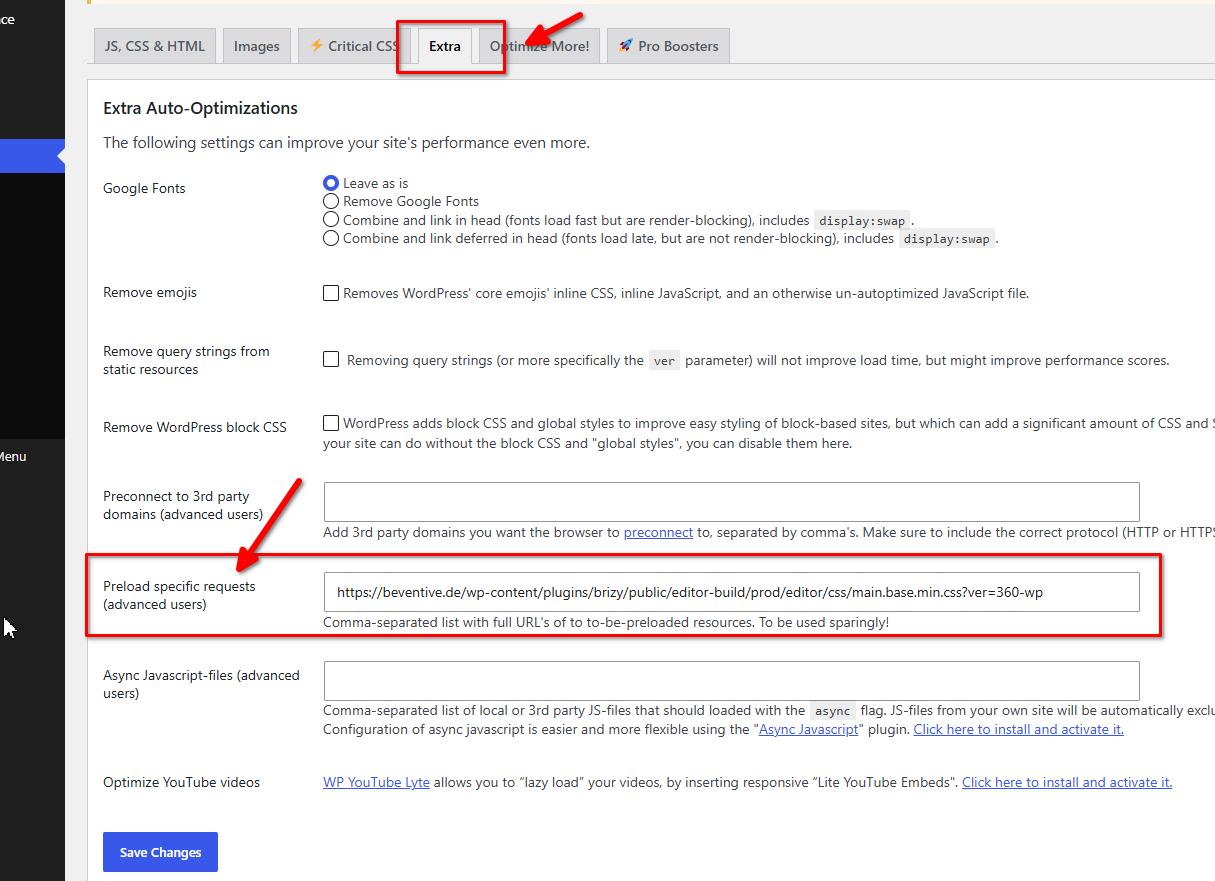Open the Critical CSS tab
Viewport: 1215px width, 881px height.
click(x=353, y=46)
